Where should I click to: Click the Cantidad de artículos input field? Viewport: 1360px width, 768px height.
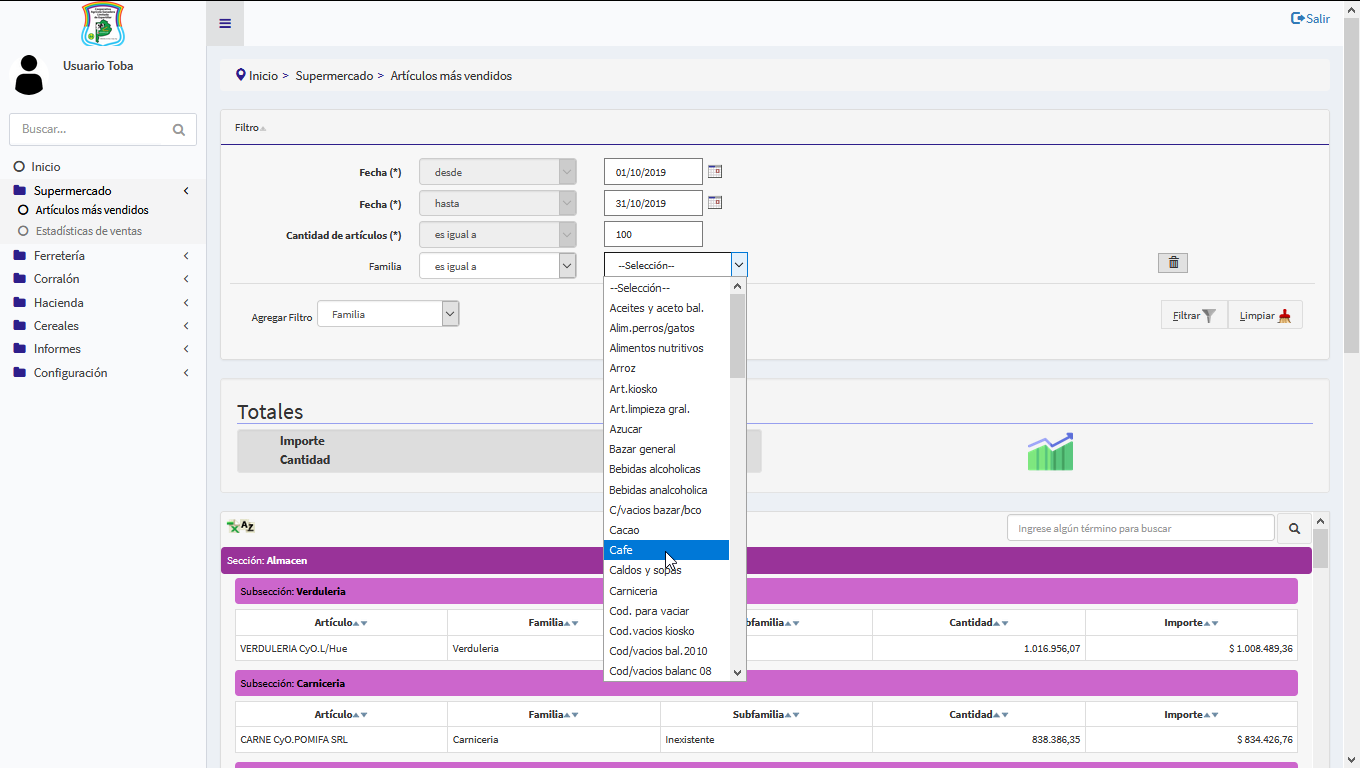(653, 234)
